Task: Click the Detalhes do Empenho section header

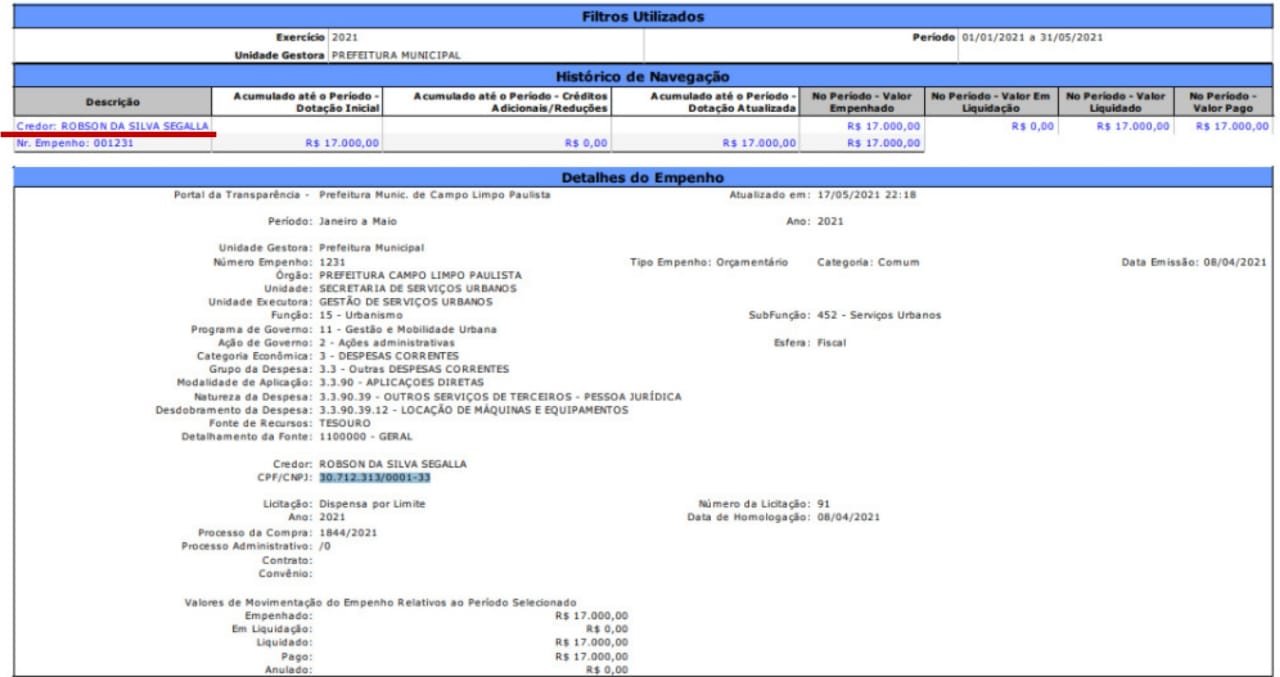Action: point(643,177)
